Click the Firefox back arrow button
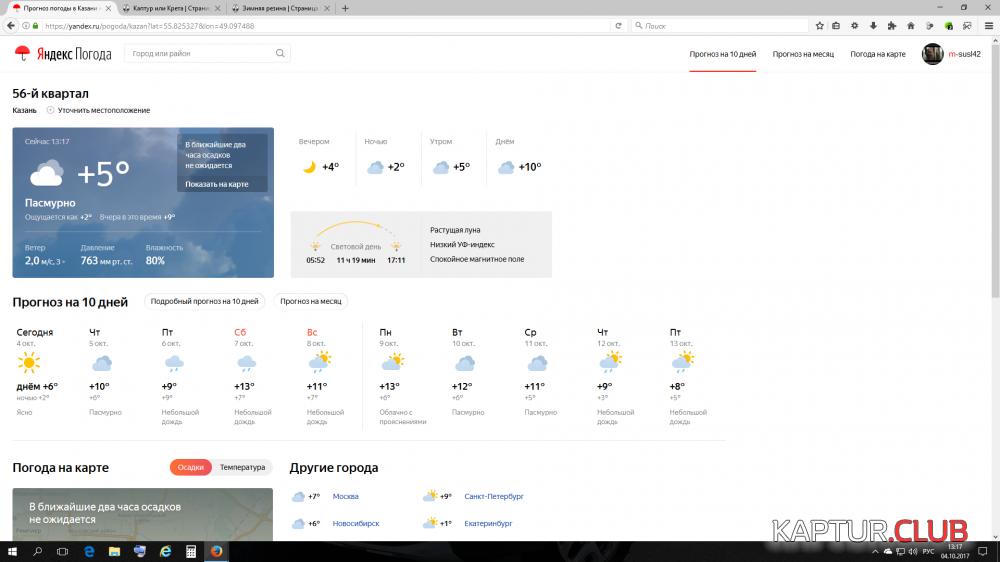The image size is (1000, 562). (11, 26)
